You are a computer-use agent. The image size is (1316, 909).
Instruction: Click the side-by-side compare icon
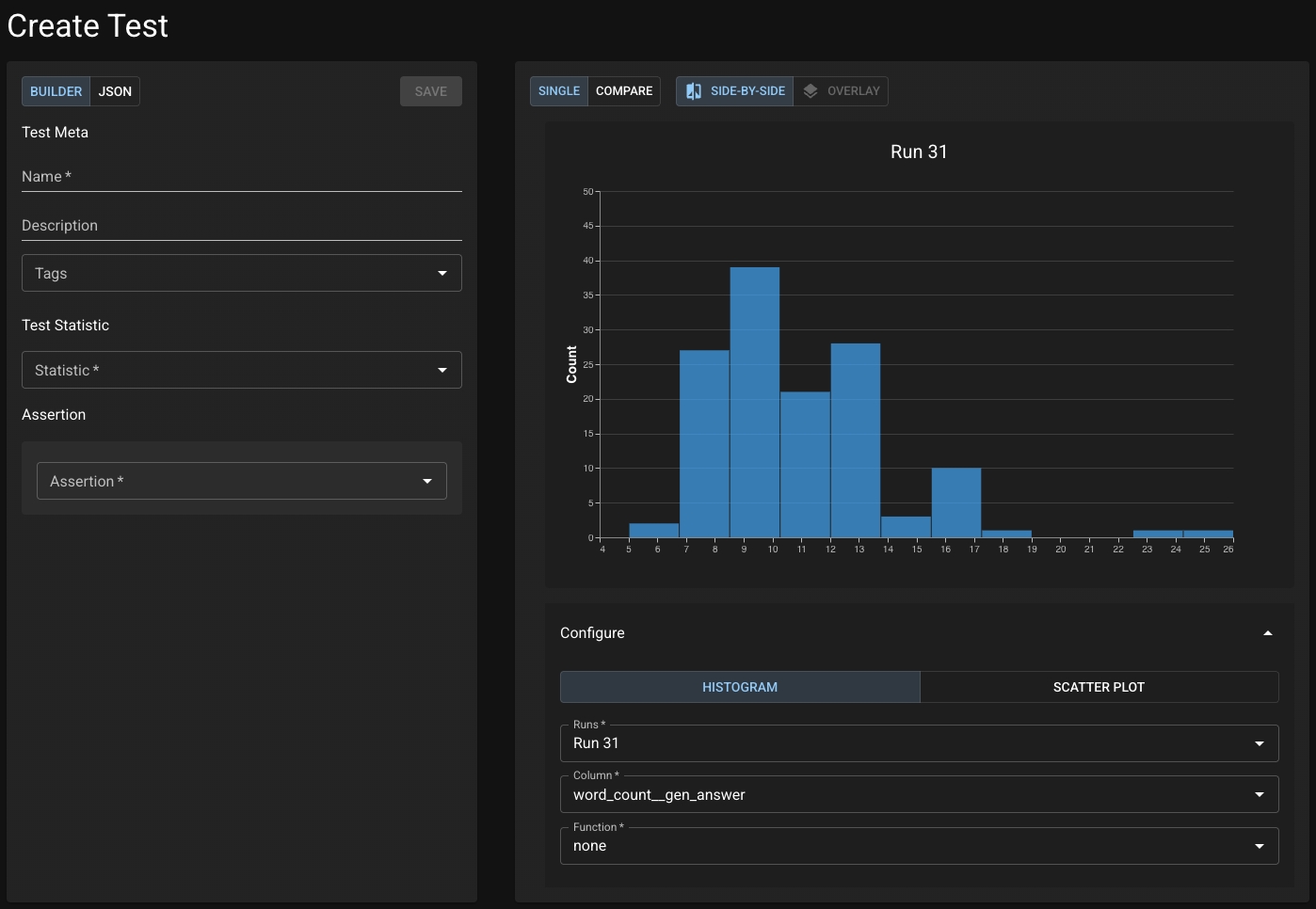[x=694, y=91]
